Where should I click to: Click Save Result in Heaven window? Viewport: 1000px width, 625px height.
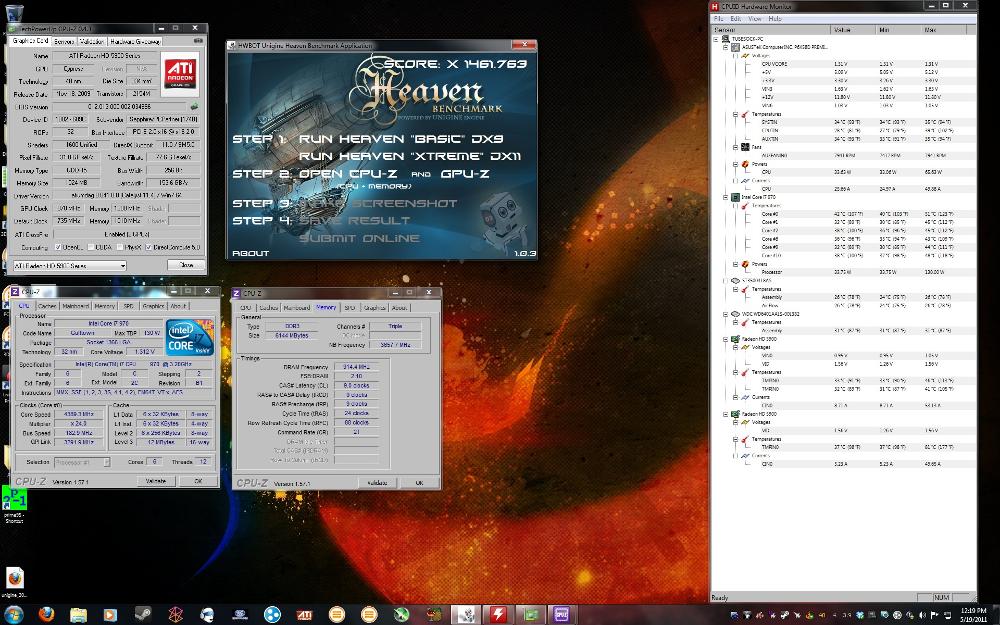[x=355, y=221]
